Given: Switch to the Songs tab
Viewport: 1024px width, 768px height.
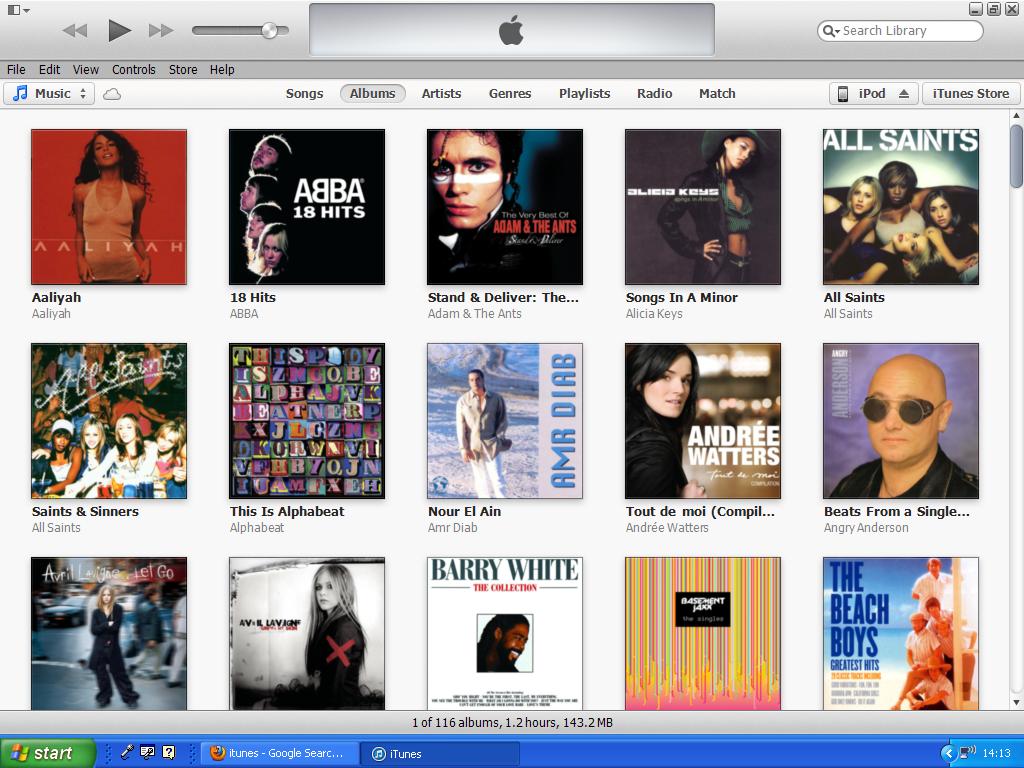Looking at the screenshot, I should tap(304, 94).
